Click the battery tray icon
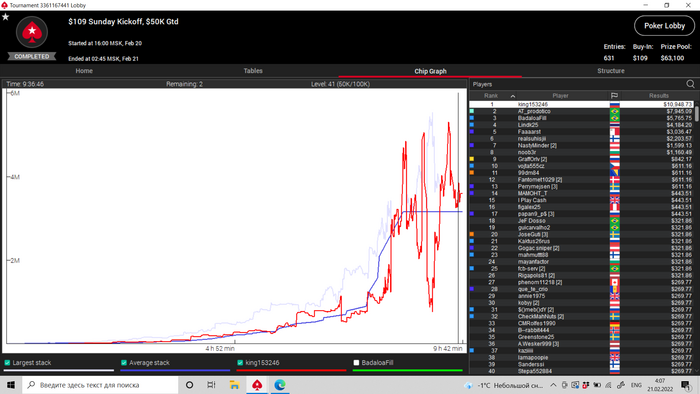This screenshot has width=700, height=394. tap(596, 385)
